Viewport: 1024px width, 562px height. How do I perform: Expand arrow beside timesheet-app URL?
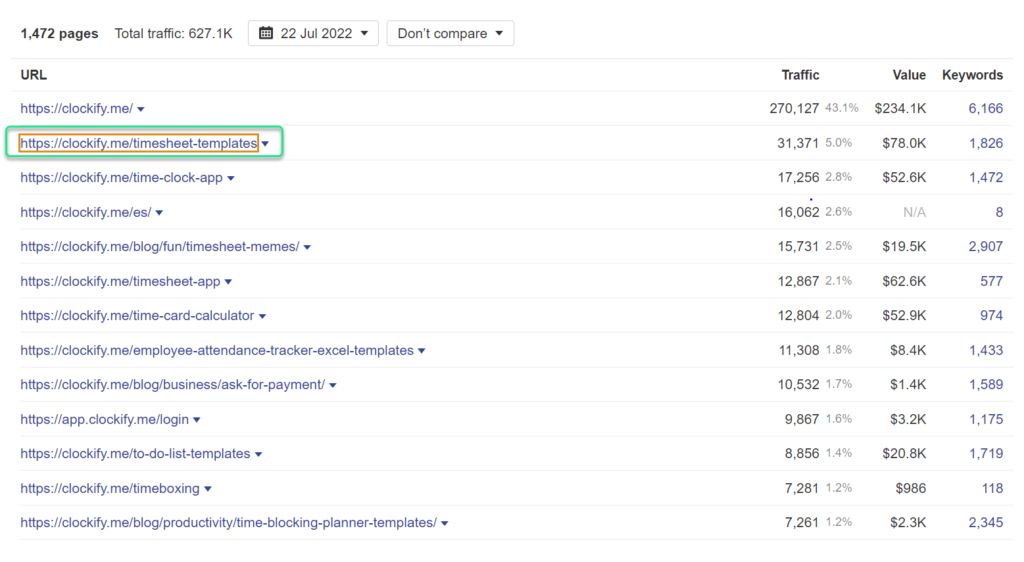click(228, 282)
